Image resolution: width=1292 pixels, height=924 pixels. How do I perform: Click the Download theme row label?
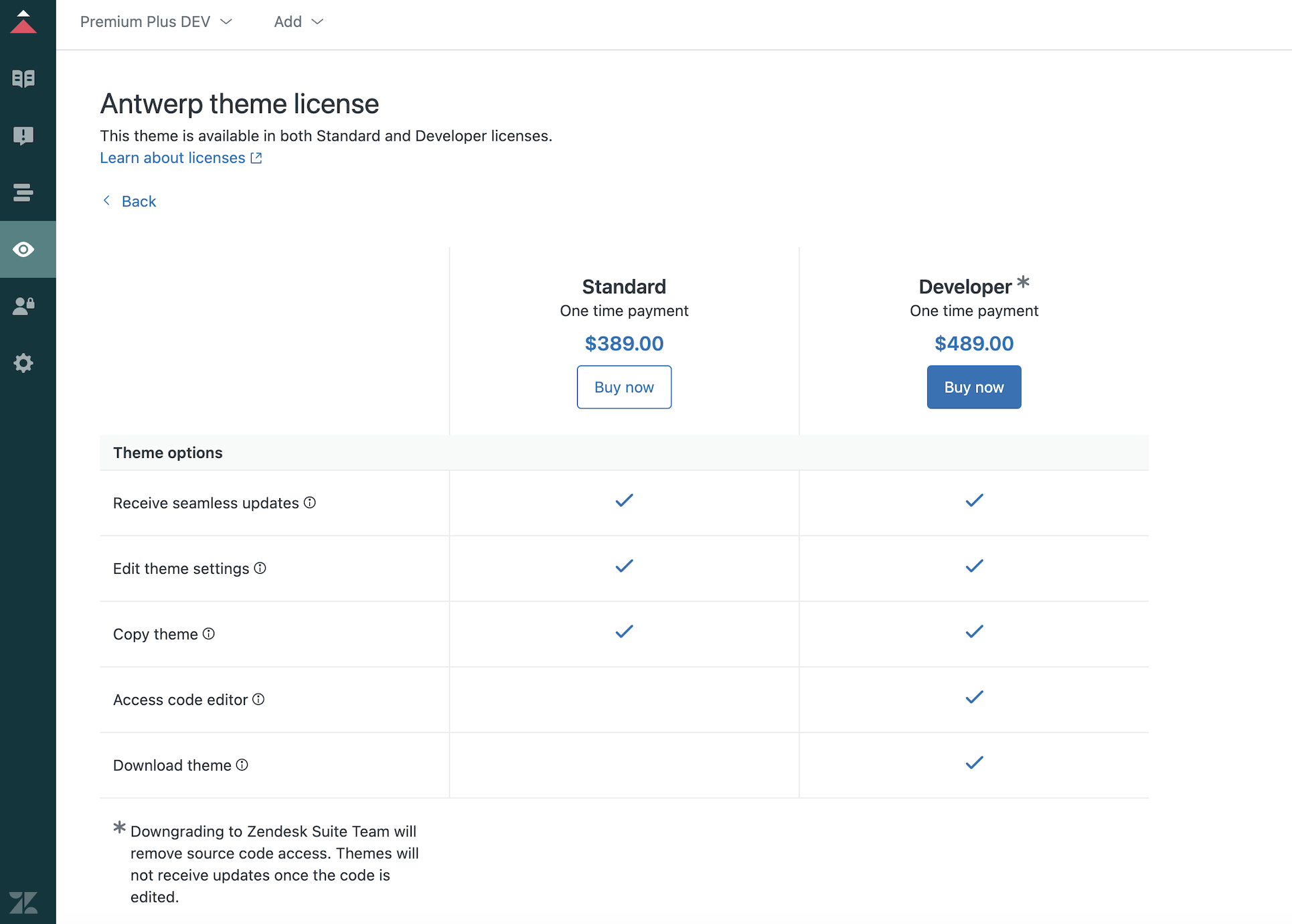click(x=172, y=765)
